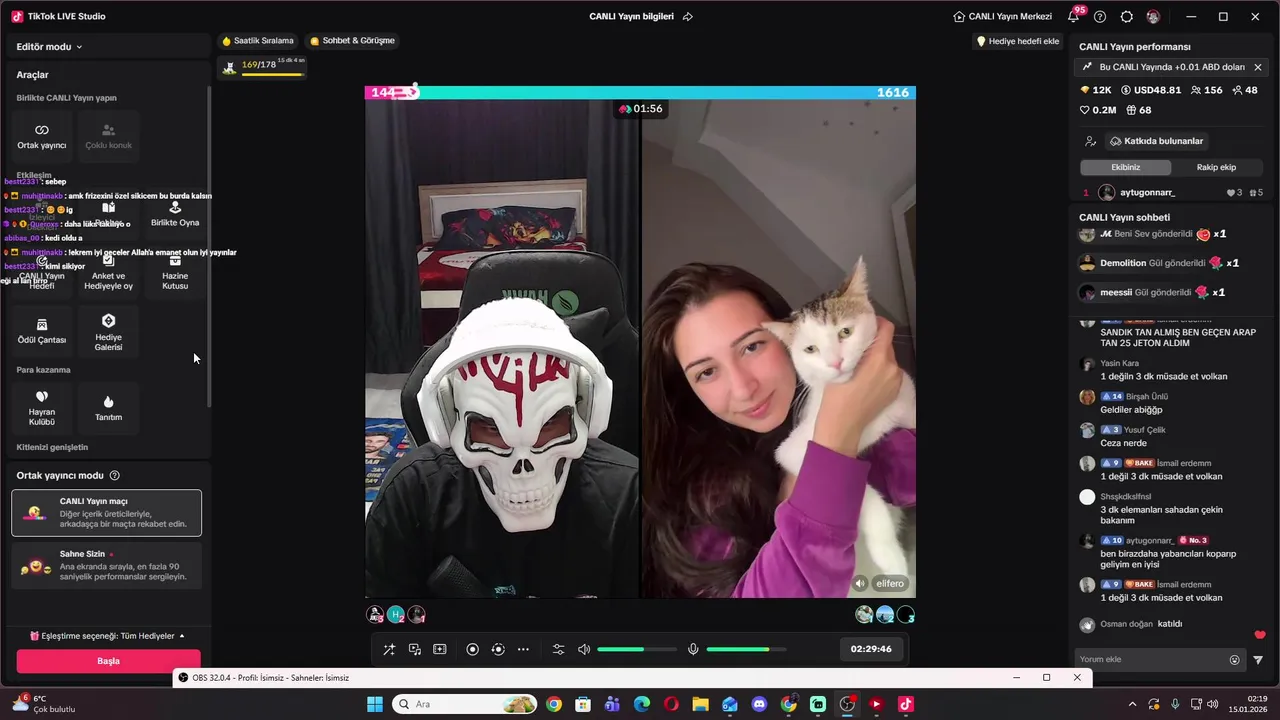Open CANLI Yayın Merkezi
Screen dimensions: 1280x720
[1002, 17]
